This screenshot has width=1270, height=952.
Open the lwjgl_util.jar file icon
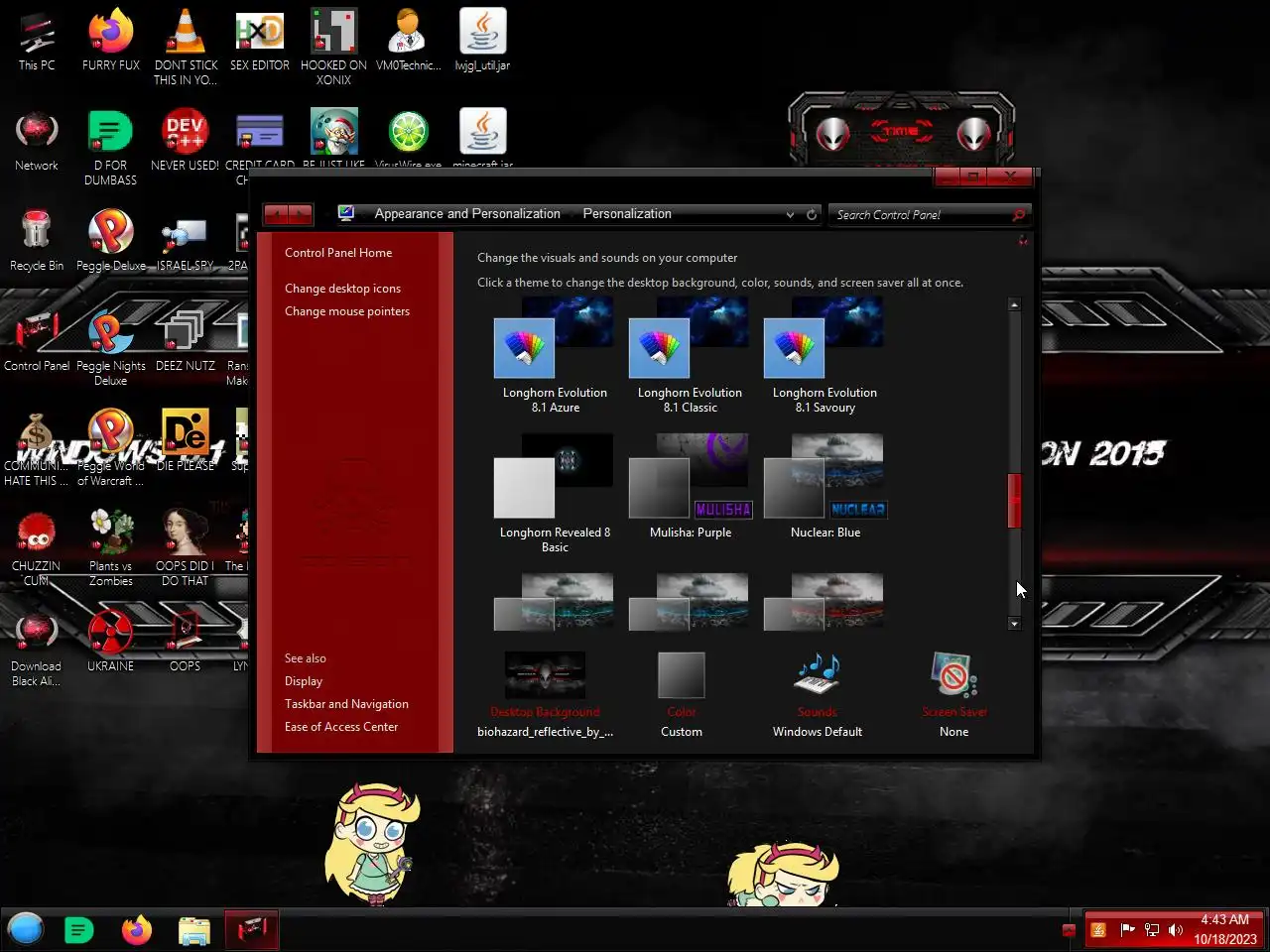(482, 41)
